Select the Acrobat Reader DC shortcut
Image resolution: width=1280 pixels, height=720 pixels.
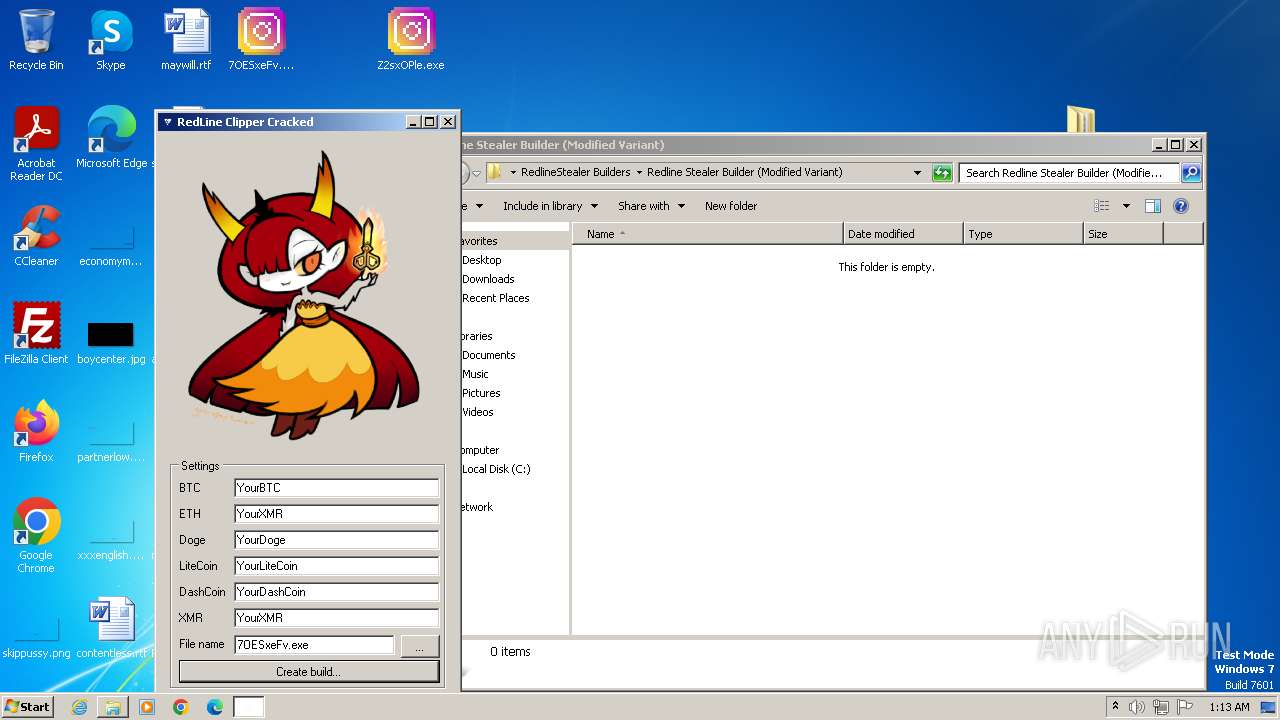[x=36, y=144]
